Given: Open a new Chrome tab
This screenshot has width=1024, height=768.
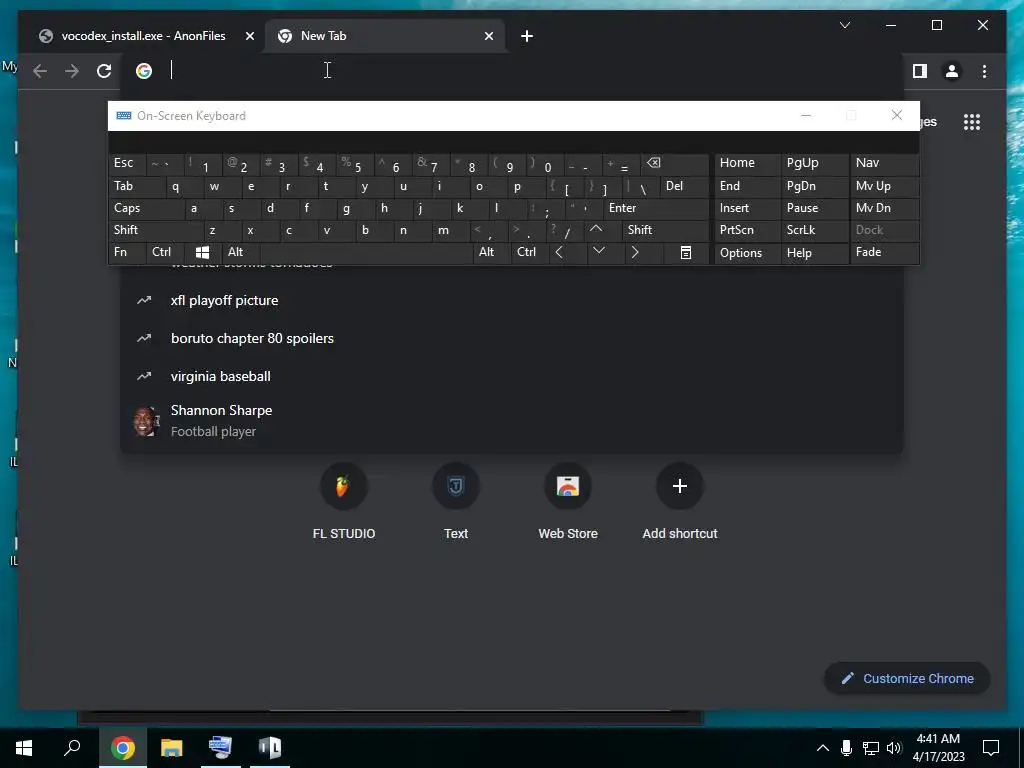Looking at the screenshot, I should coord(526,36).
